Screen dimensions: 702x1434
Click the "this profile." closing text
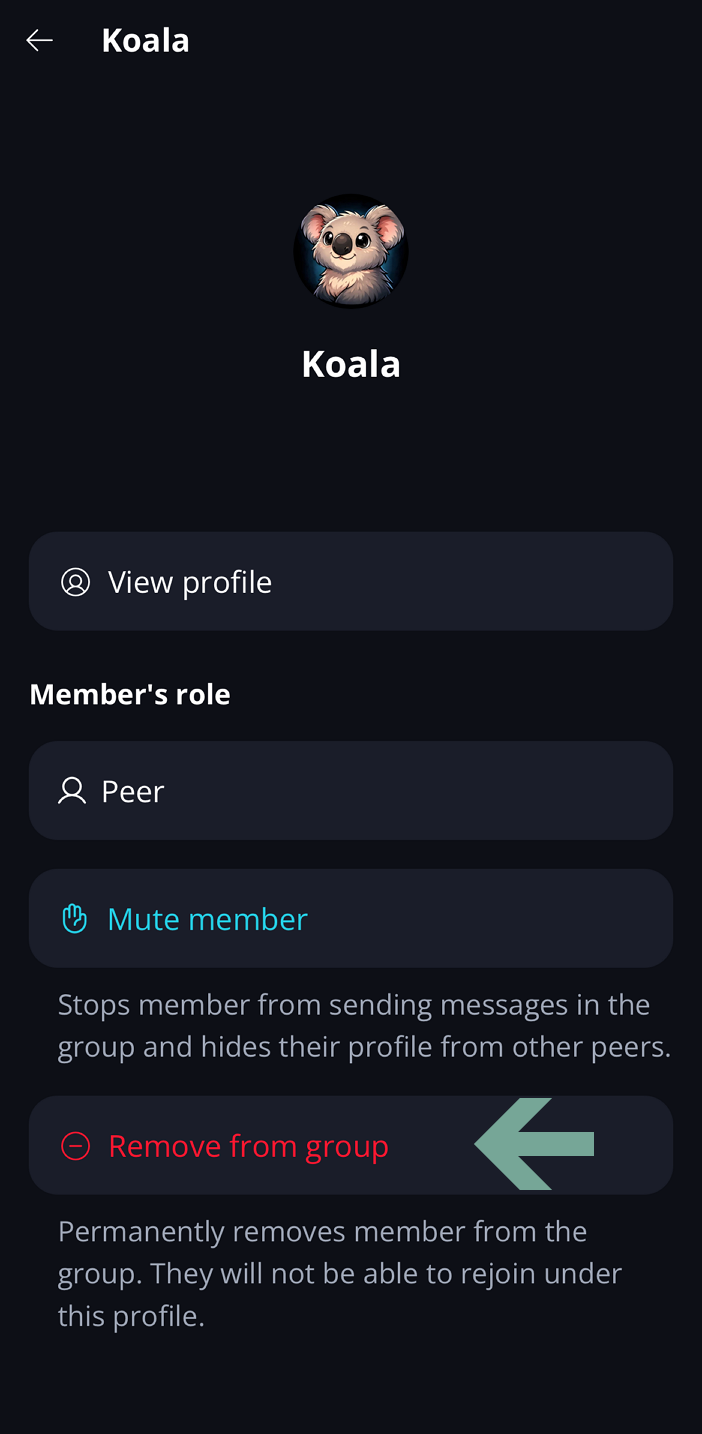click(x=131, y=1316)
